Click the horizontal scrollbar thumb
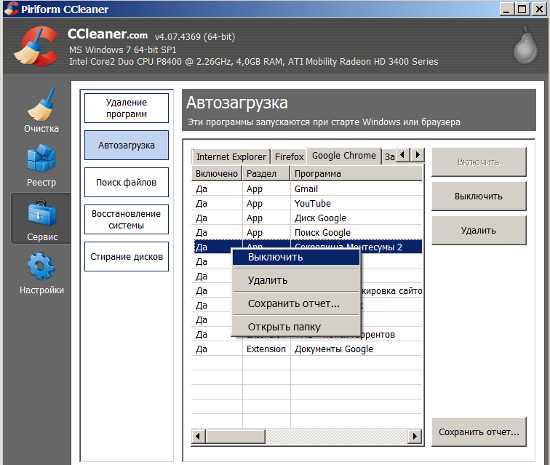 click(x=235, y=436)
